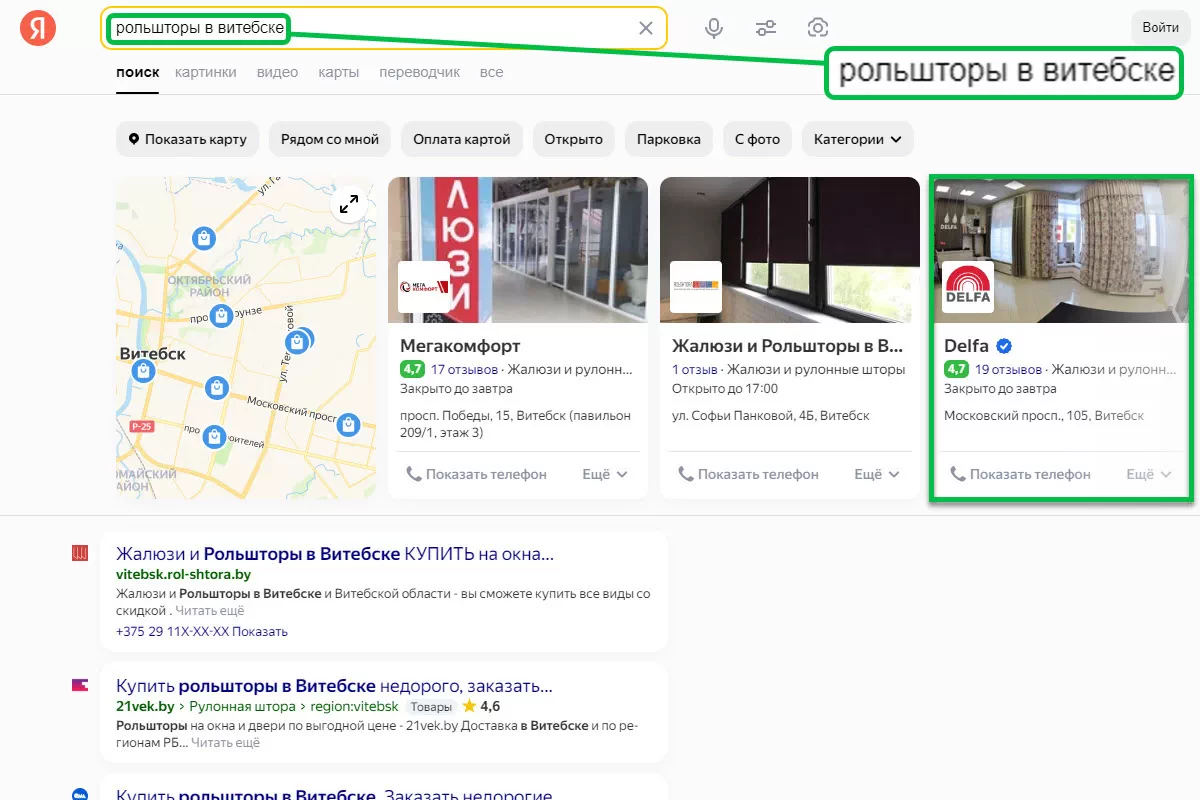Clear search query with X icon
Screen dimensions: 1200x800
[x=646, y=28]
